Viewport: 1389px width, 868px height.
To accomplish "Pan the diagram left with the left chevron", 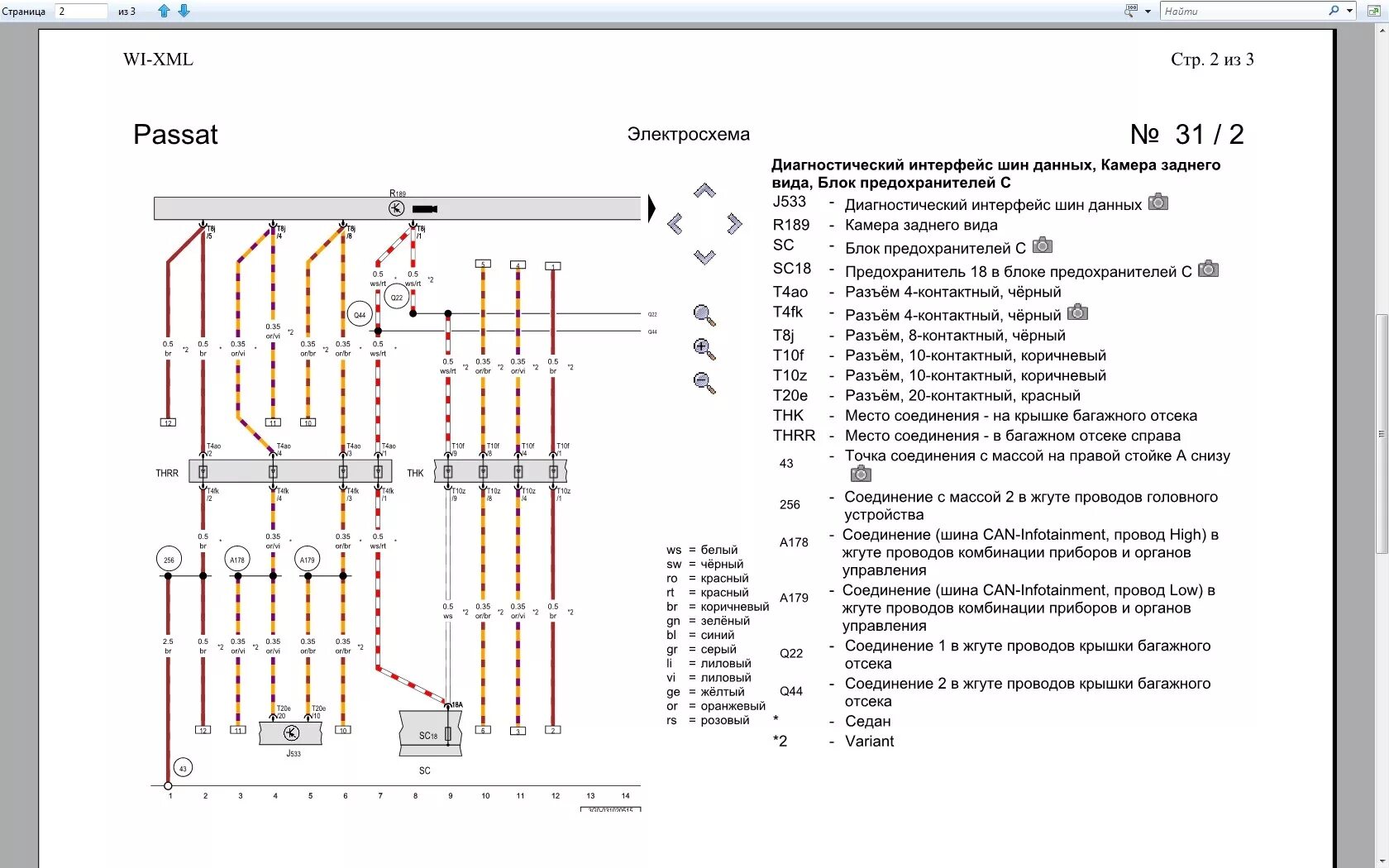I will 675,224.
